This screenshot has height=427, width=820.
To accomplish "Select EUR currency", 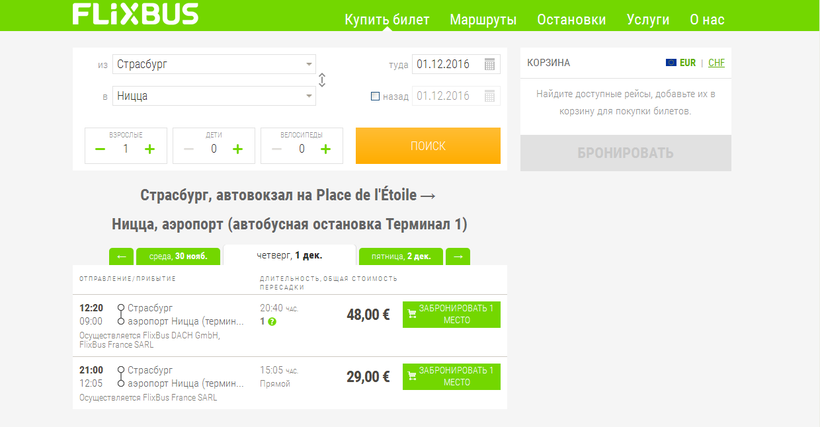I will coord(688,63).
